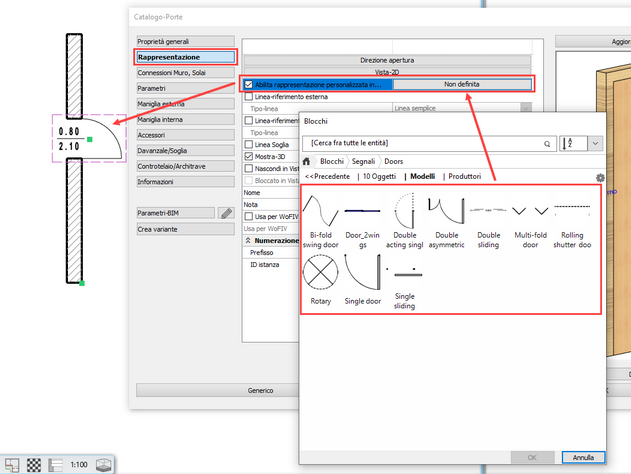The width and height of the screenshot is (631, 474).
Task: Open Connessioni Muro, Solai tab
Action: click(x=186, y=73)
